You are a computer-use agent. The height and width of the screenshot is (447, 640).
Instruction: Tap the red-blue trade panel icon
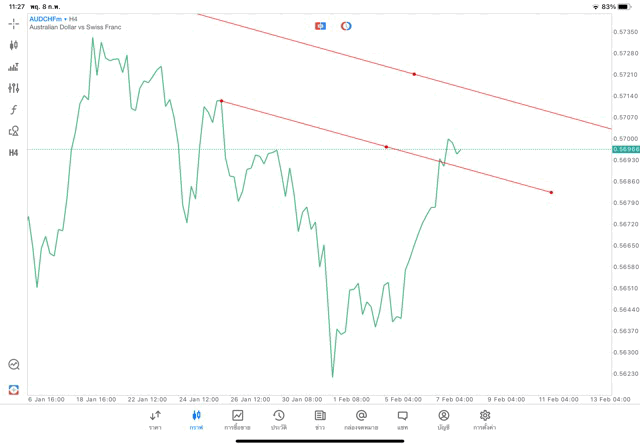point(320,25)
